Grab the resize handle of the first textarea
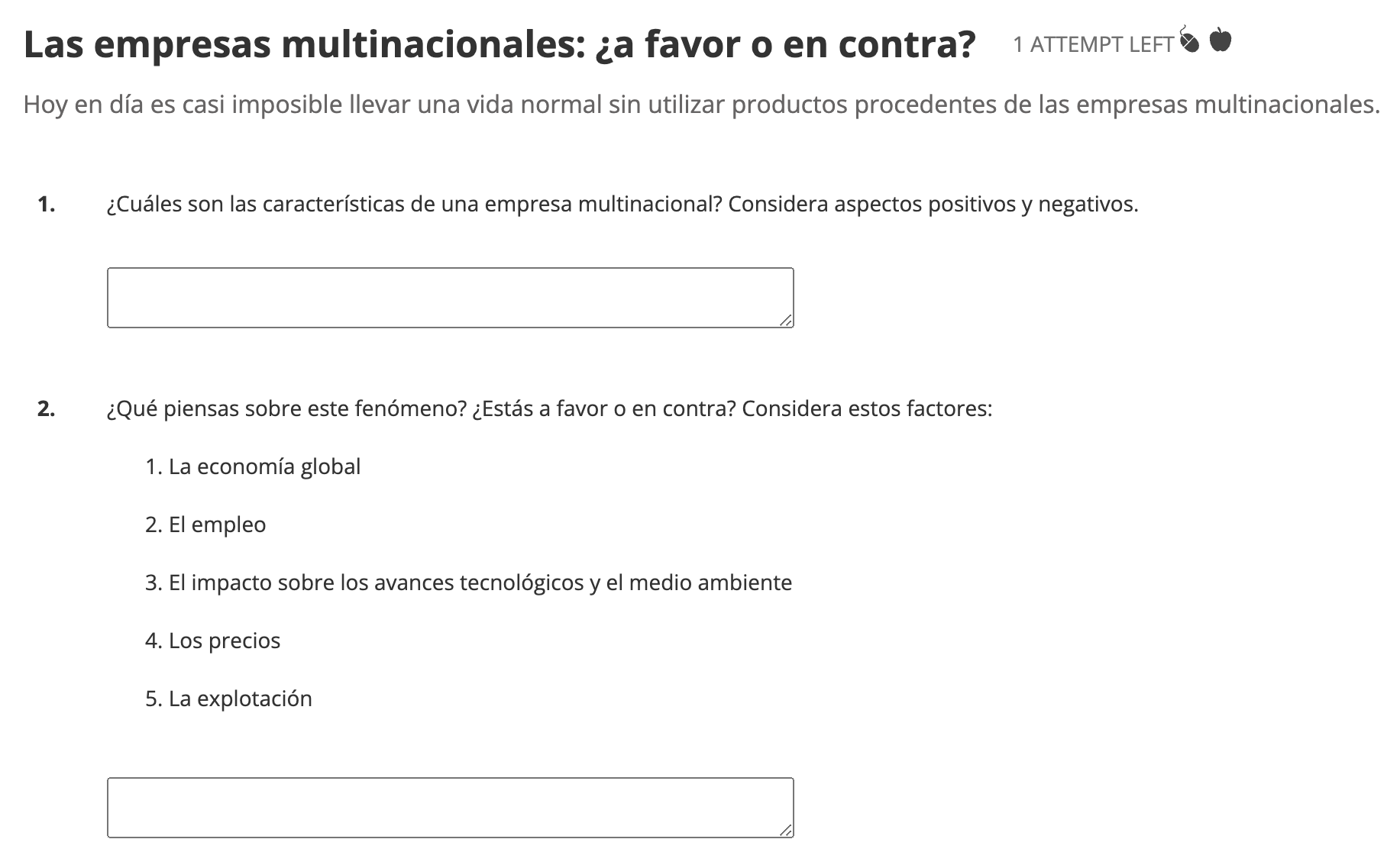 pos(786,321)
